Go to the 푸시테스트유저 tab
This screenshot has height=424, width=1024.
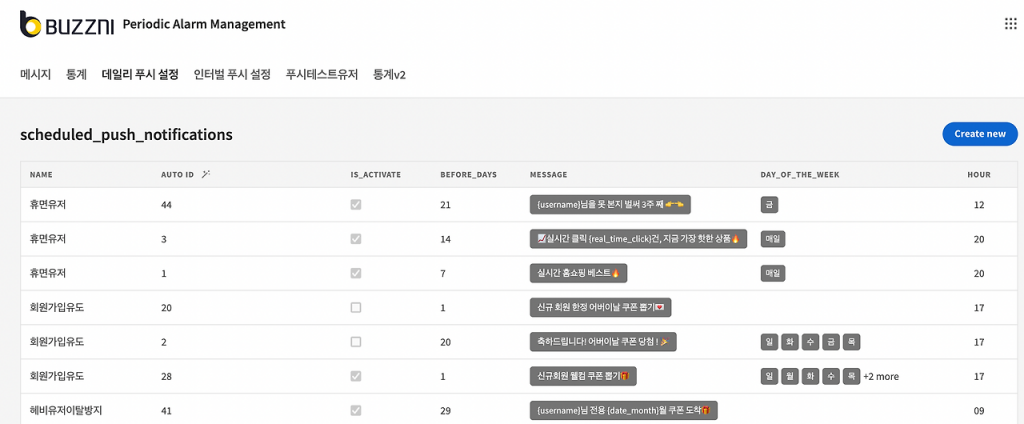[321, 74]
